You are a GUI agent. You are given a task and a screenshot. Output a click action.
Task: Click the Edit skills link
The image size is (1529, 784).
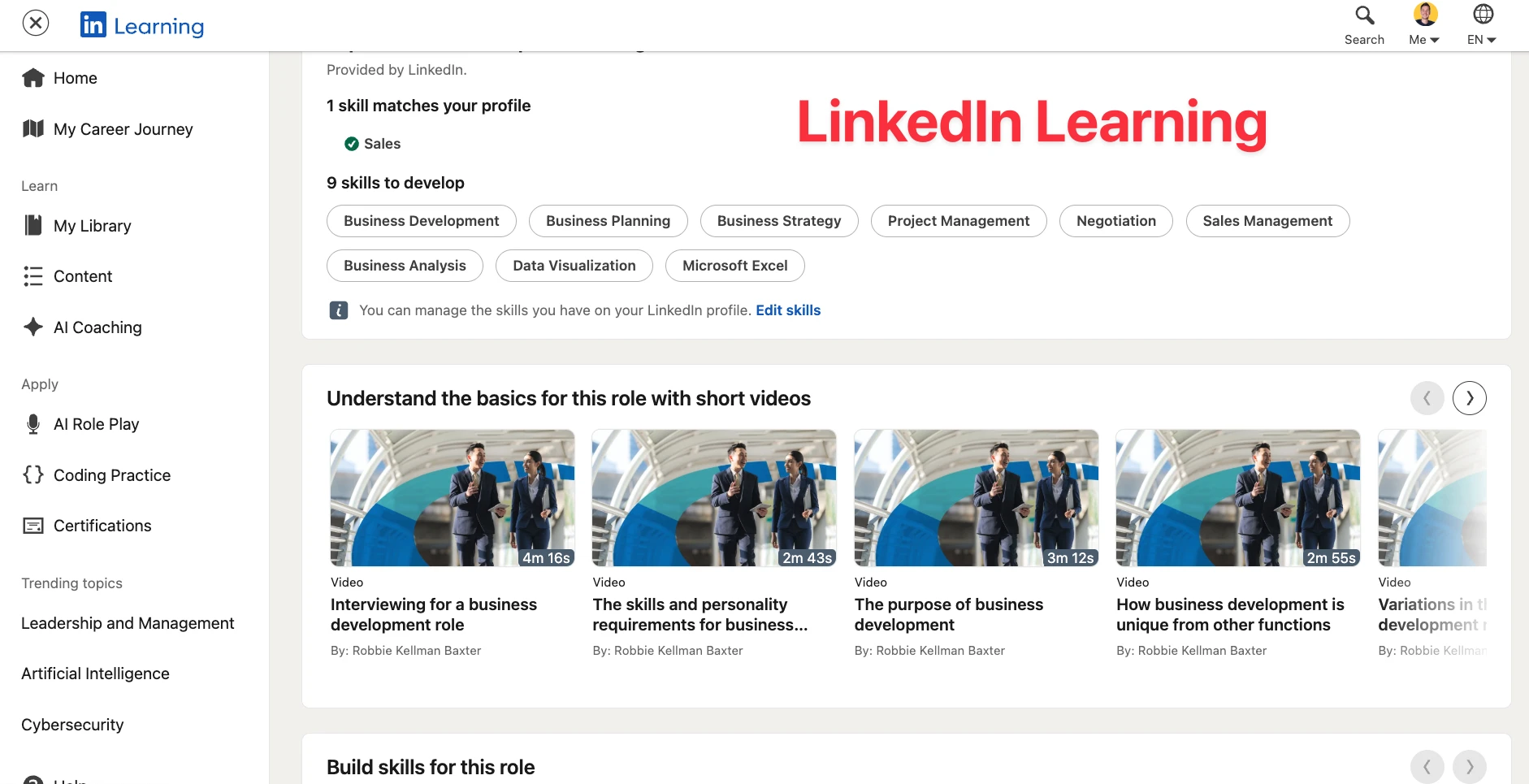tap(788, 310)
